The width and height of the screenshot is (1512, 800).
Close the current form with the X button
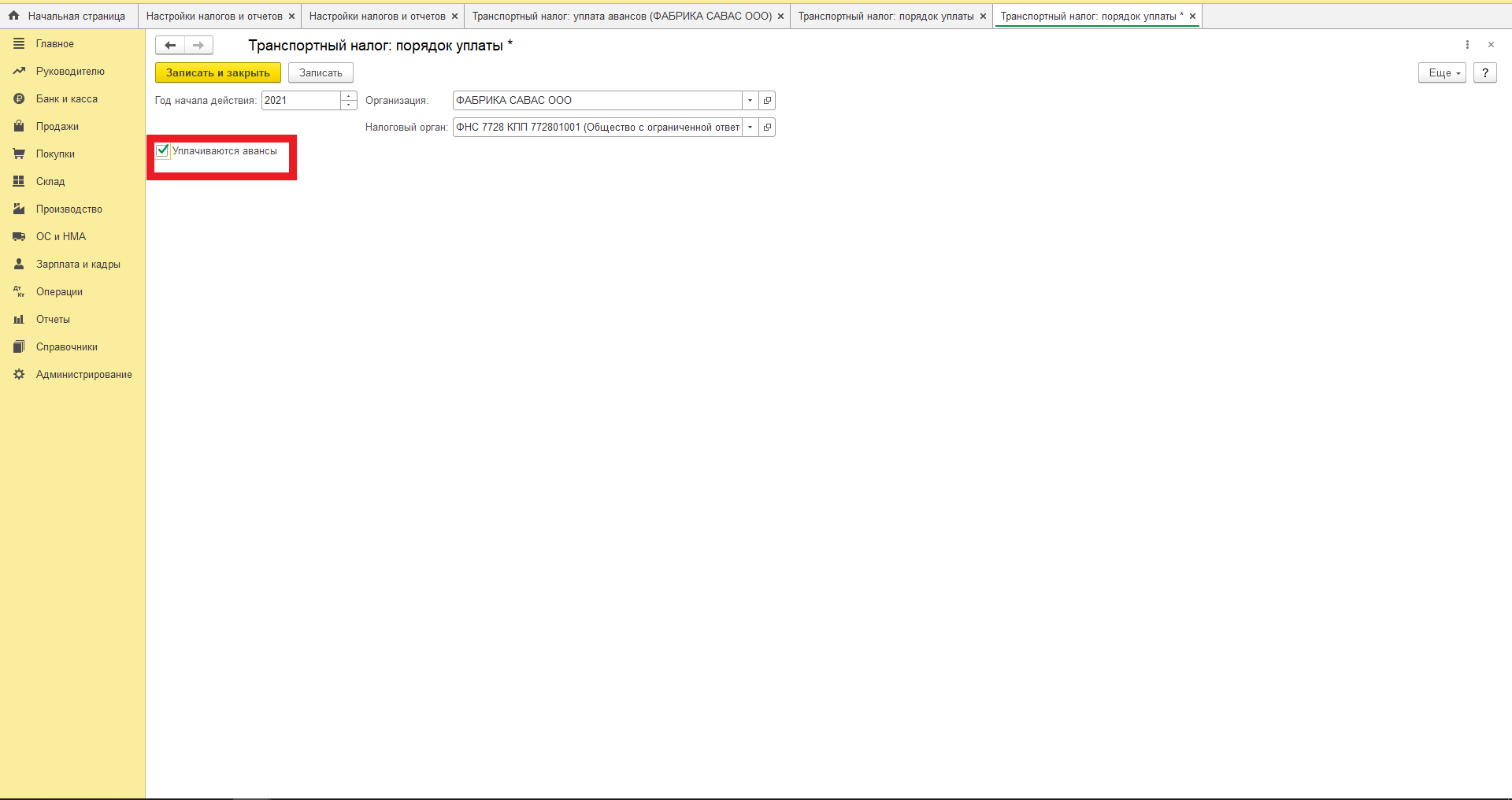(1491, 45)
